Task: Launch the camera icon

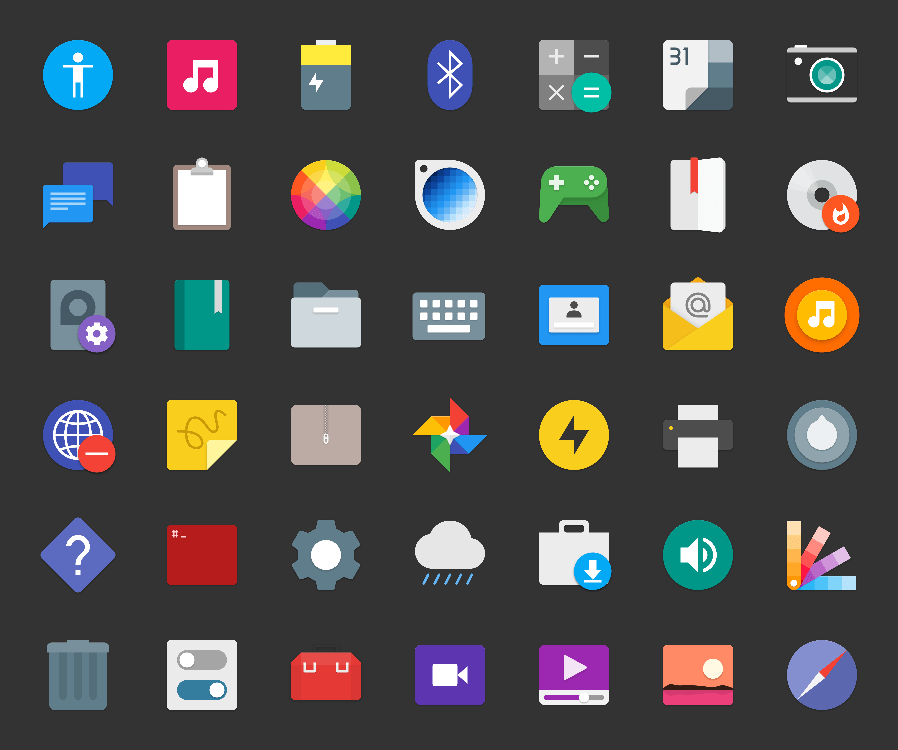Action: tap(822, 74)
